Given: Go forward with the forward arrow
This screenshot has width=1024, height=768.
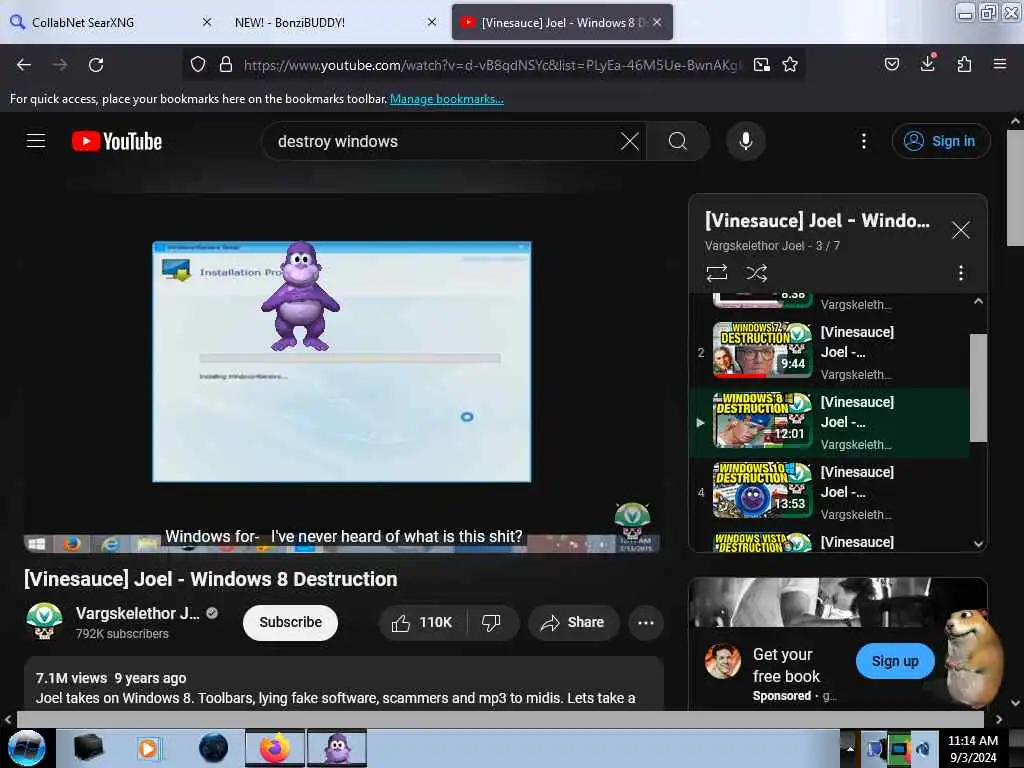Looking at the screenshot, I should [60, 65].
